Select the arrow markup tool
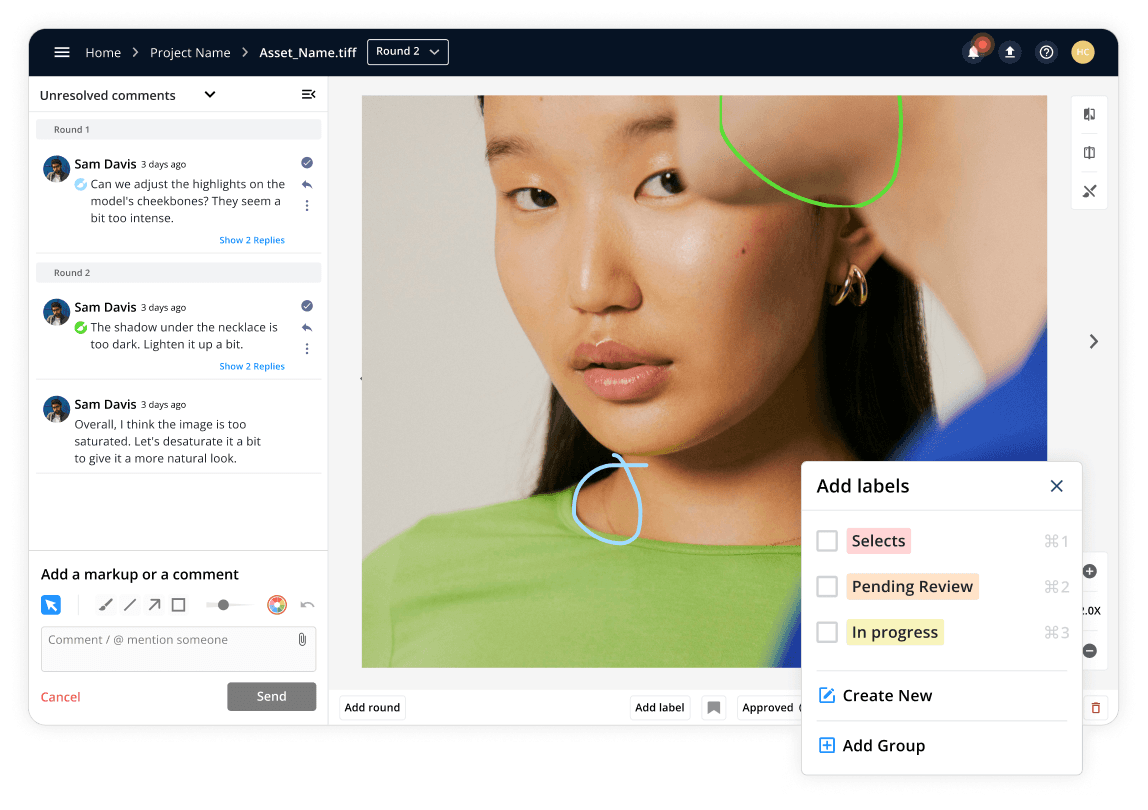1148x810 pixels. (153, 605)
